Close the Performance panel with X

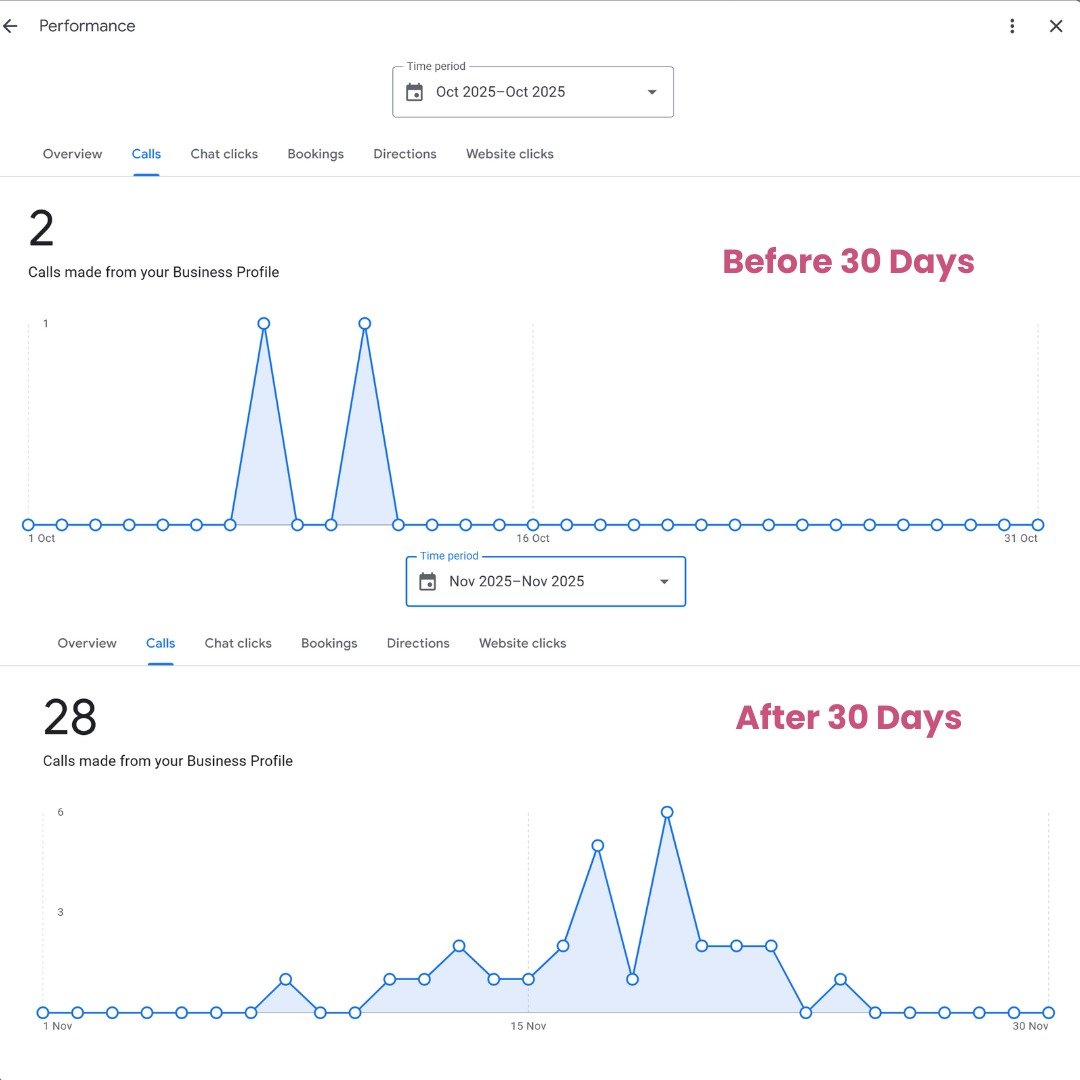[1056, 27]
